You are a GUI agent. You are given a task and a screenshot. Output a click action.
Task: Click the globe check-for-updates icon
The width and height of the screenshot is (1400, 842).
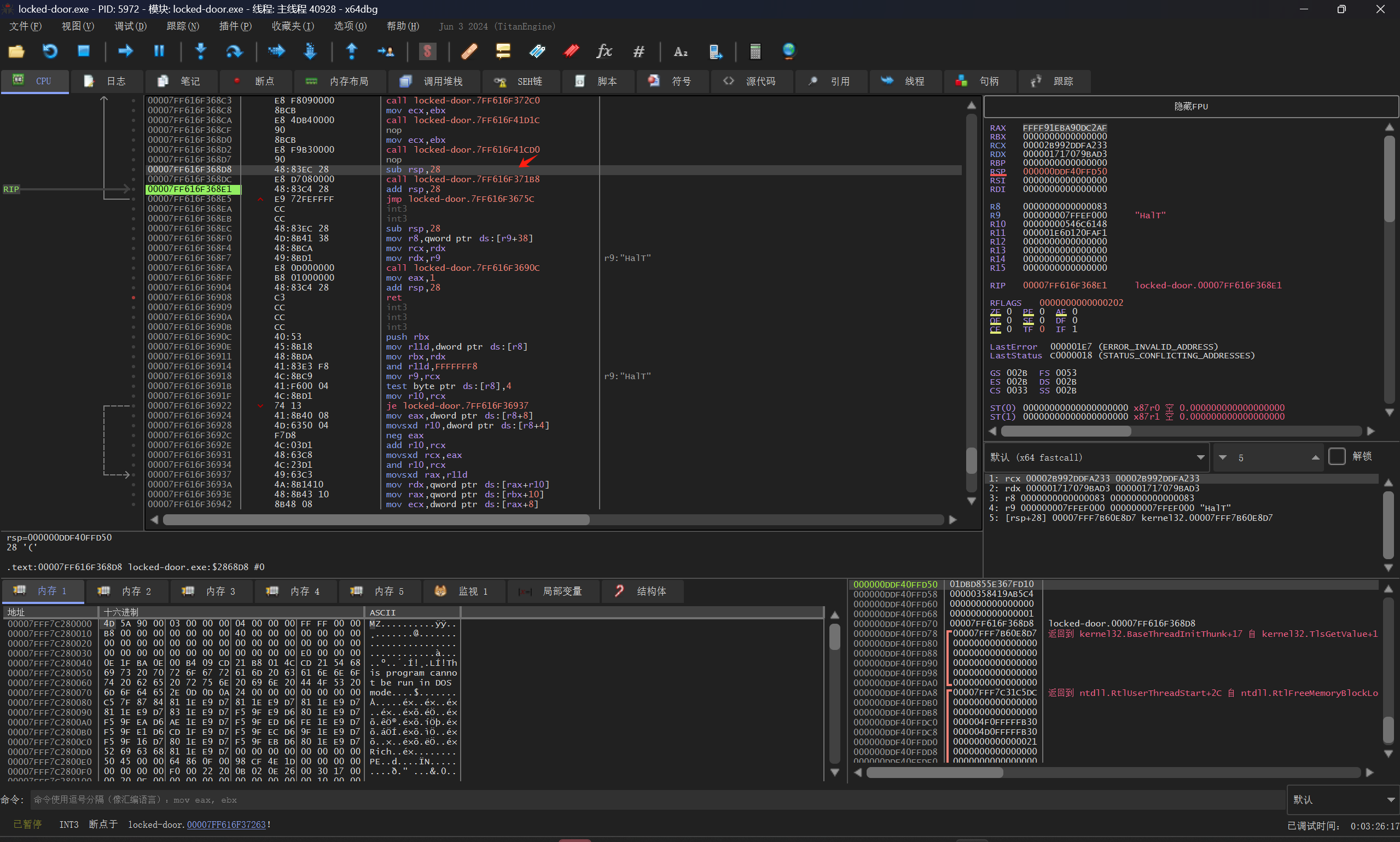click(788, 51)
